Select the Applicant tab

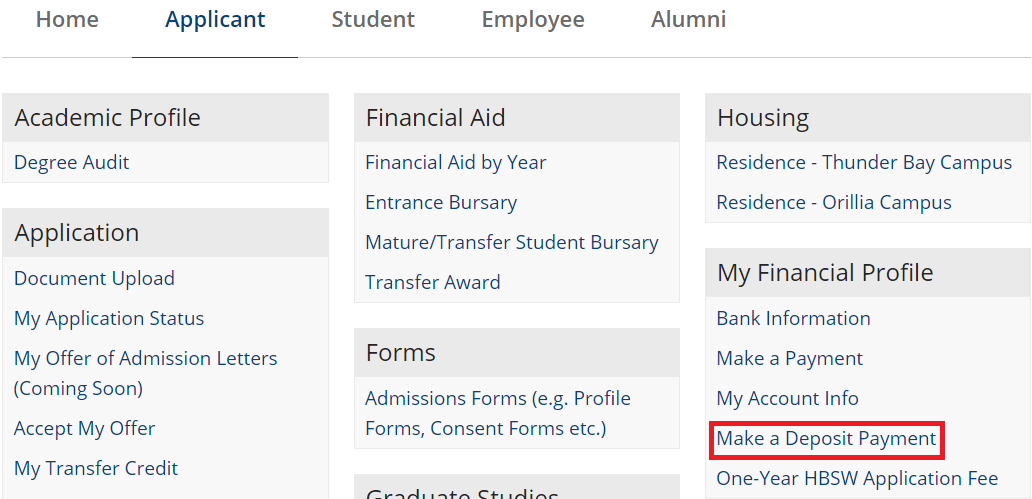pos(215,20)
